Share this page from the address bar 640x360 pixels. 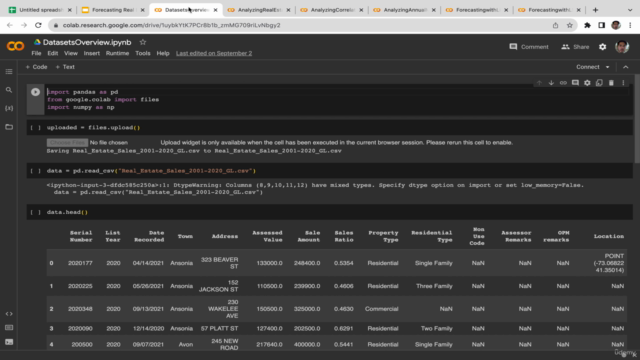point(556,25)
